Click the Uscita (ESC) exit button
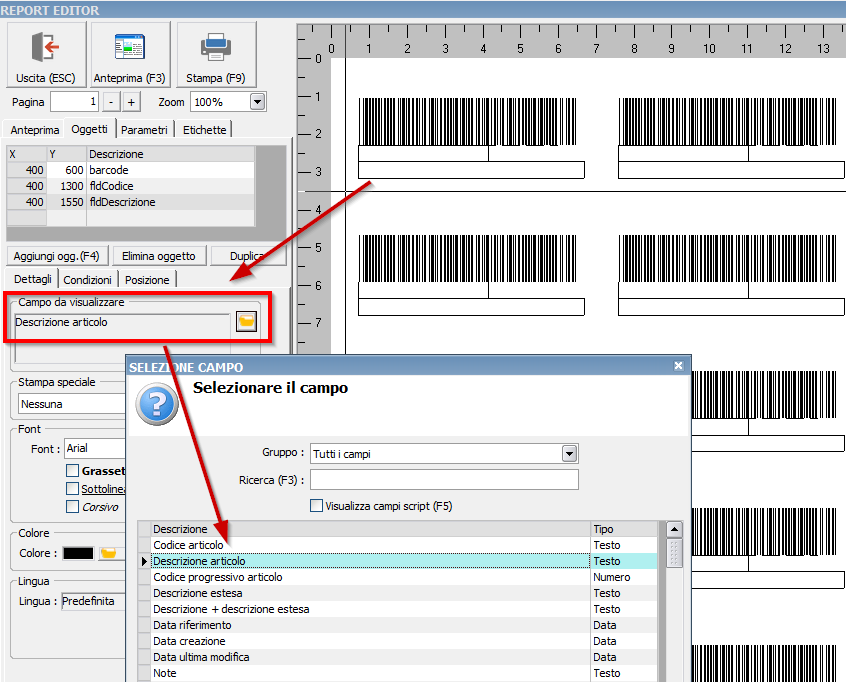 click(46, 54)
